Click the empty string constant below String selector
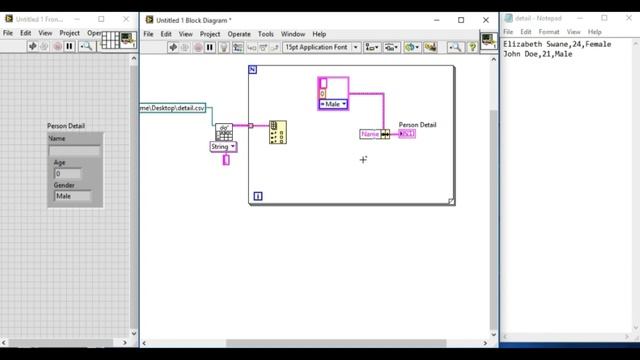The height and width of the screenshot is (360, 640). point(226,160)
